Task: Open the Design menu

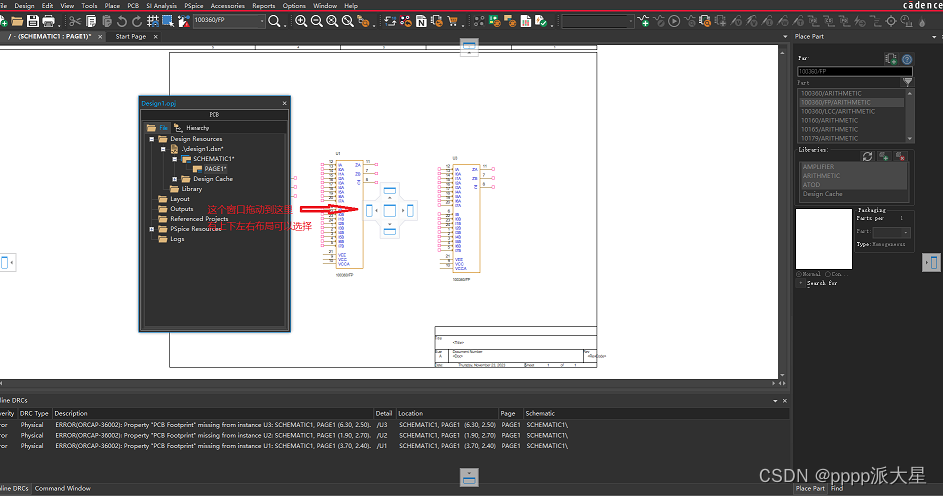Action: click(25, 5)
